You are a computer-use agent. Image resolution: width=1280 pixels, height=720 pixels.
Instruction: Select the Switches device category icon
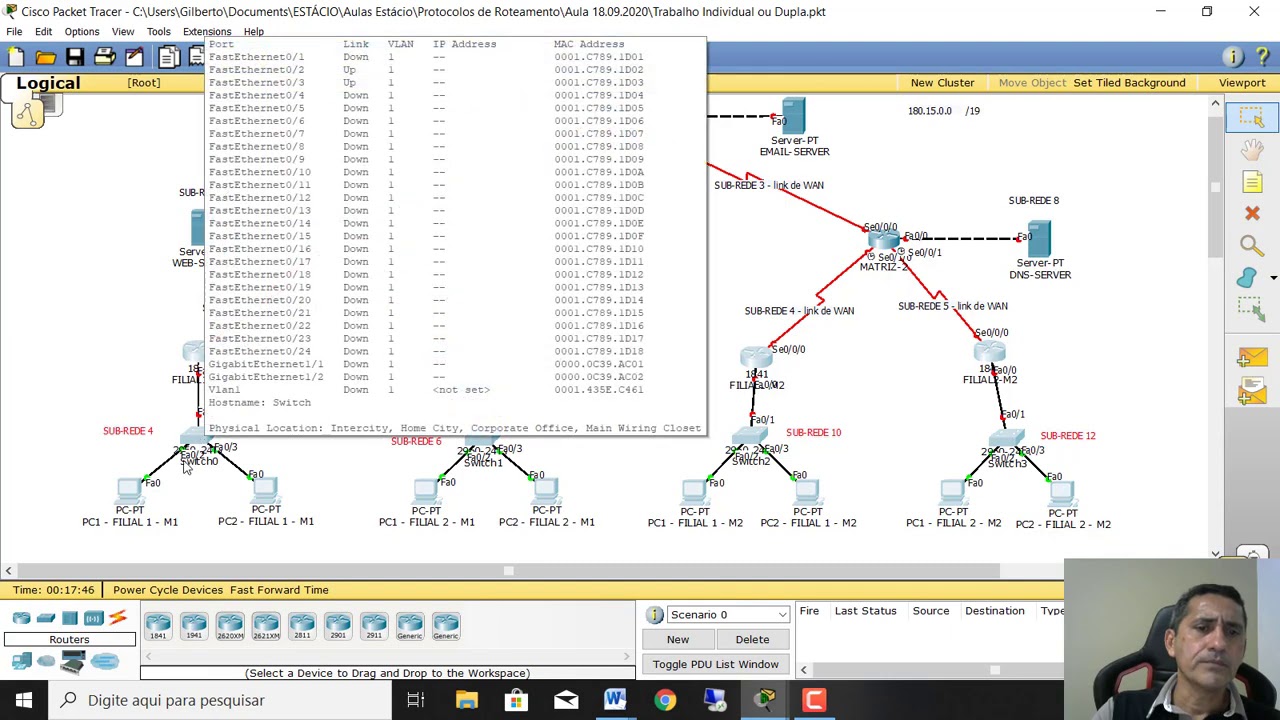point(46,618)
